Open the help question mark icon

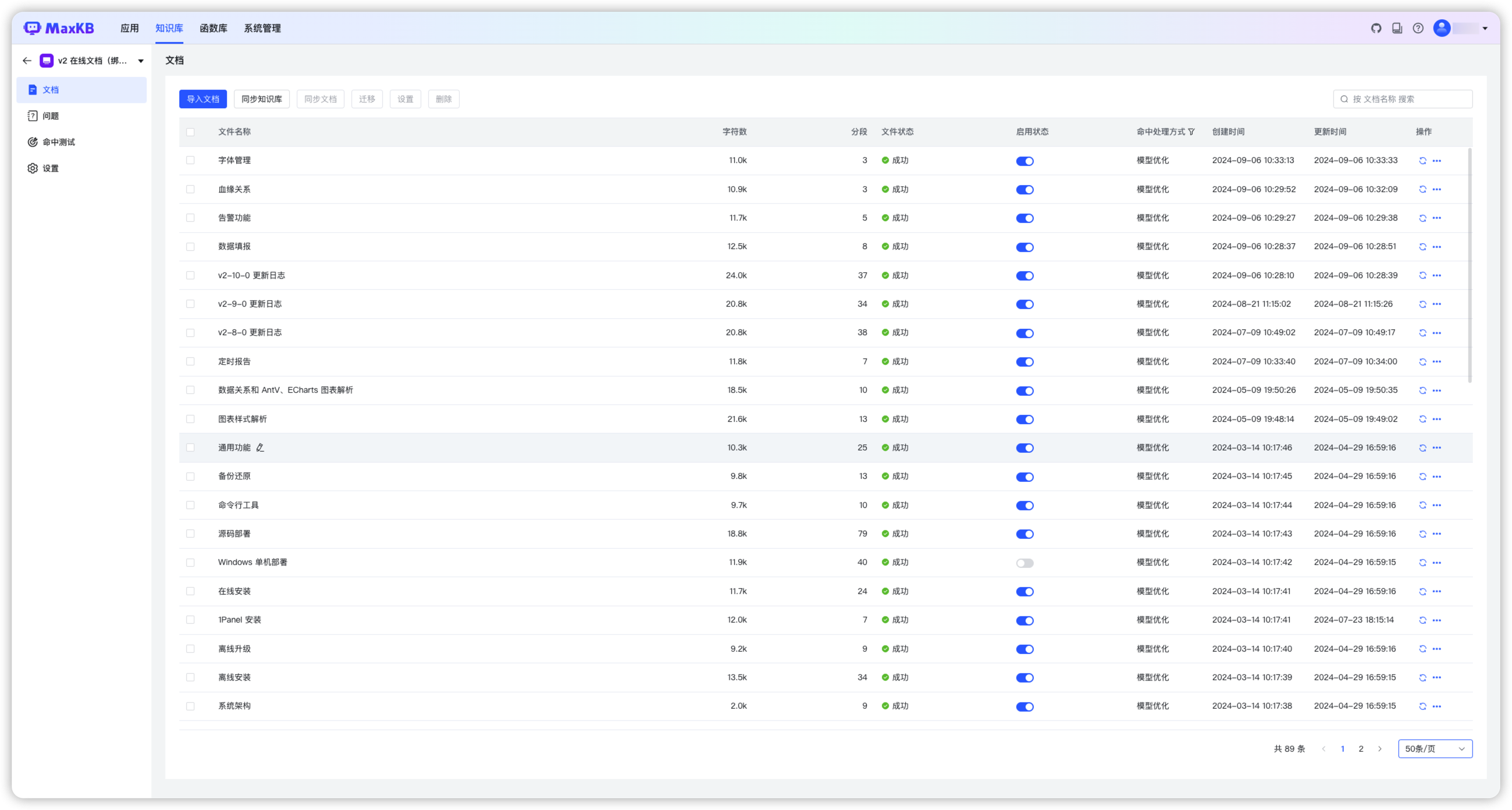pos(1418,28)
